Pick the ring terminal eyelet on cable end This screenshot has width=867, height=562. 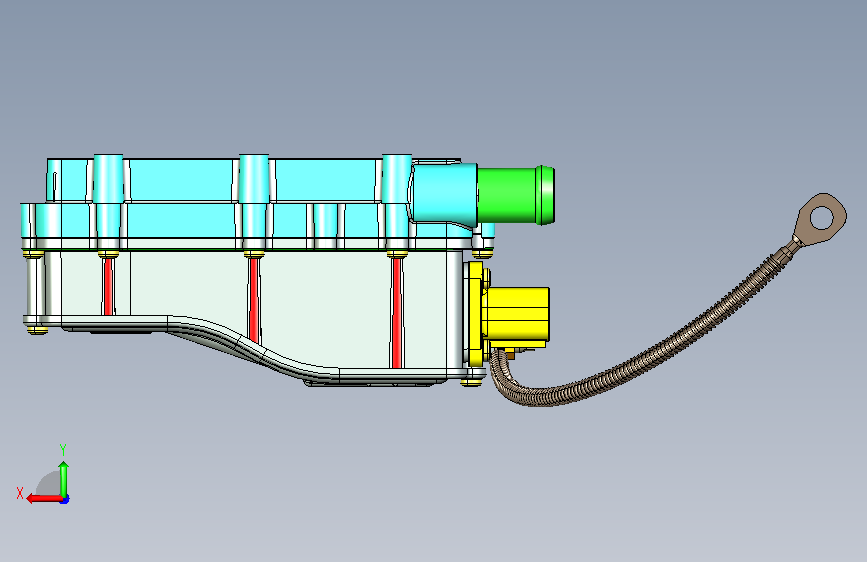821,220
